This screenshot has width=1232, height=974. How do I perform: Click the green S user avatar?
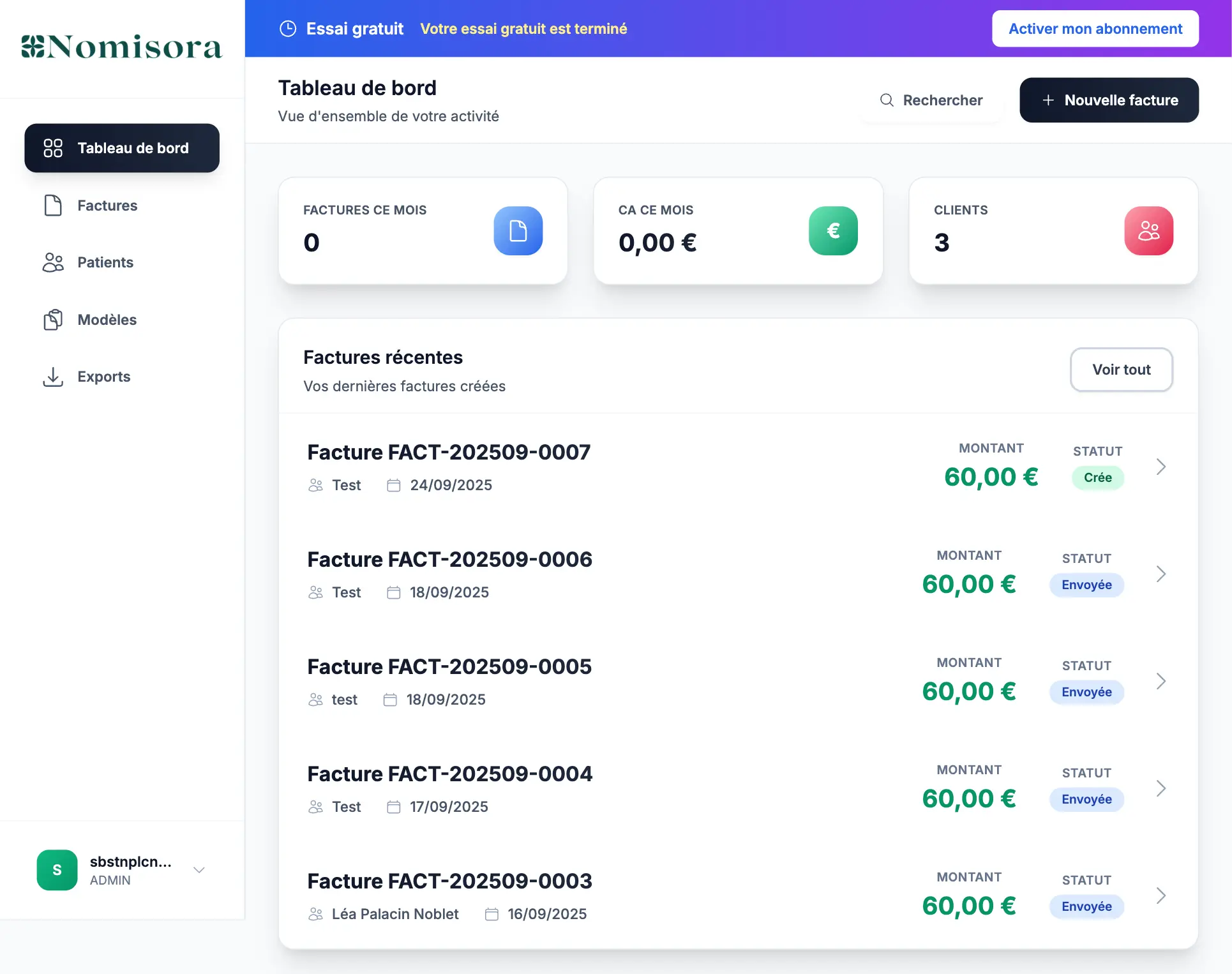[x=57, y=869]
